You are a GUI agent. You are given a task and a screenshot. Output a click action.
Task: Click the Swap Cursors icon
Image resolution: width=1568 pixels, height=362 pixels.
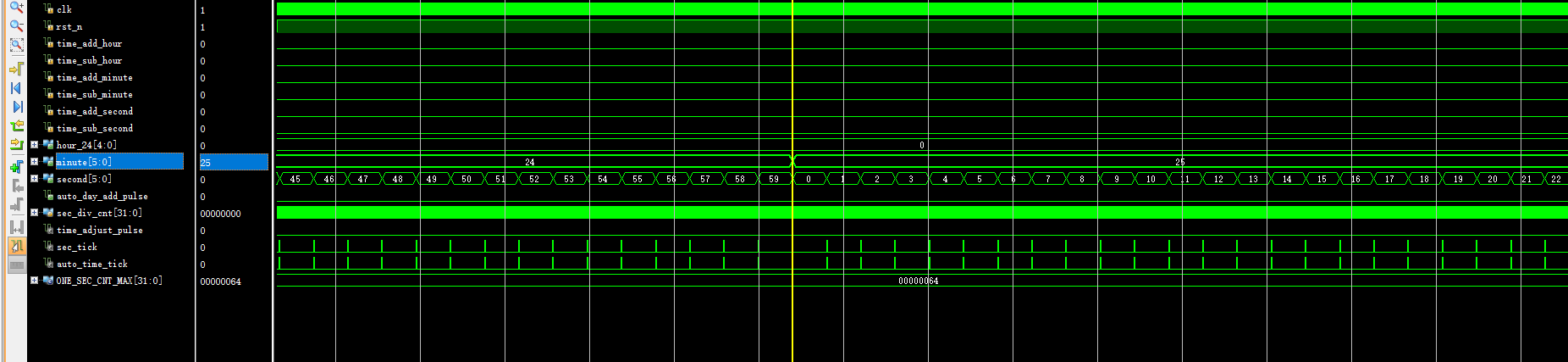pos(16,226)
